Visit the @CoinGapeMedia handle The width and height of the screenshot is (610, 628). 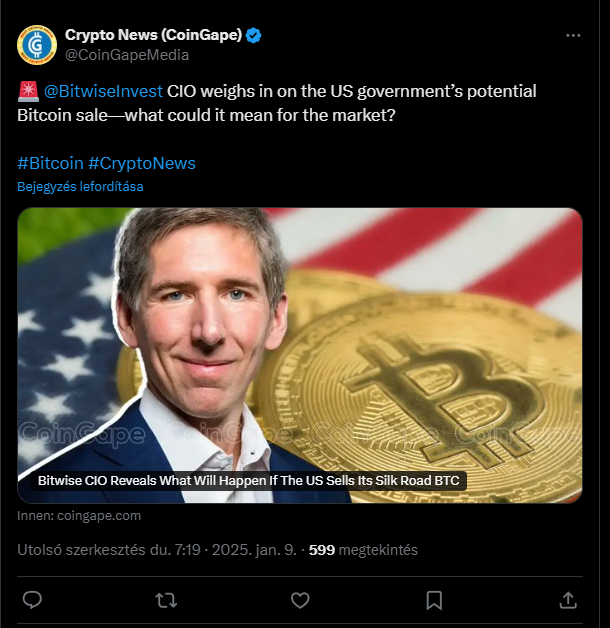[x=127, y=55]
